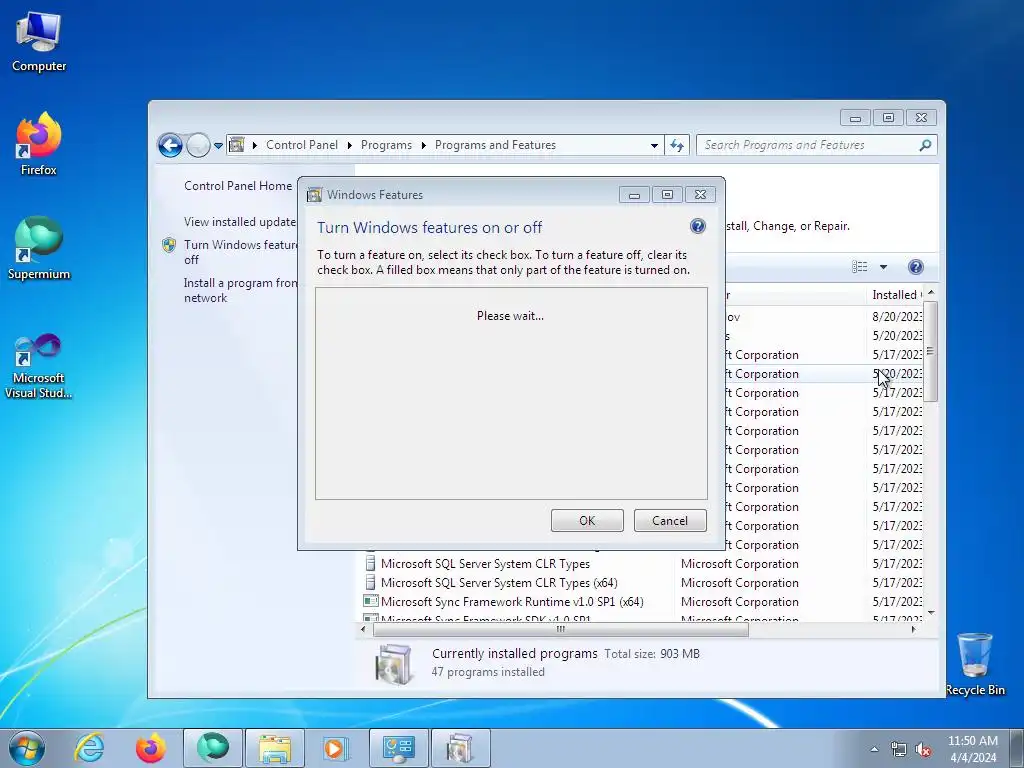
Task: Click Programs and Features breadcrumb item
Action: pyautogui.click(x=495, y=145)
